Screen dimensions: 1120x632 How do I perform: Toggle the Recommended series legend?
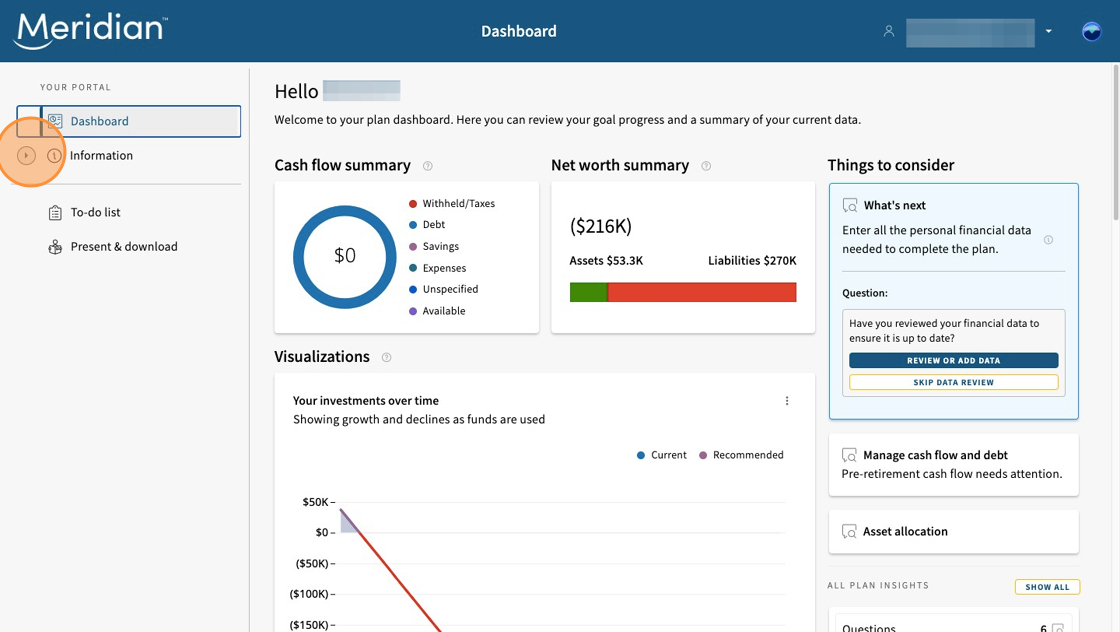click(x=741, y=455)
